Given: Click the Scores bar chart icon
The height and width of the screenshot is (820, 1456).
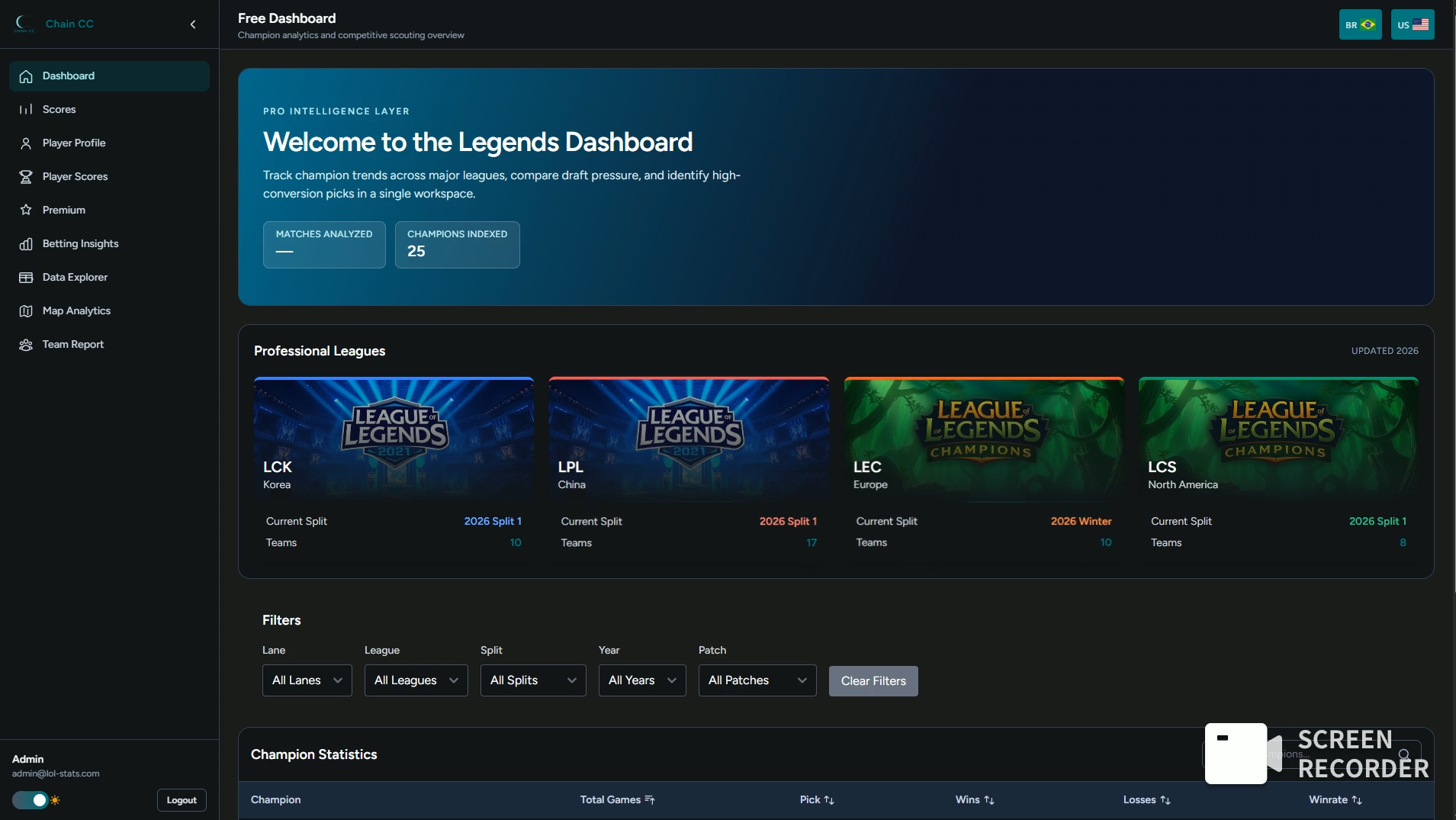Looking at the screenshot, I should pos(26,109).
